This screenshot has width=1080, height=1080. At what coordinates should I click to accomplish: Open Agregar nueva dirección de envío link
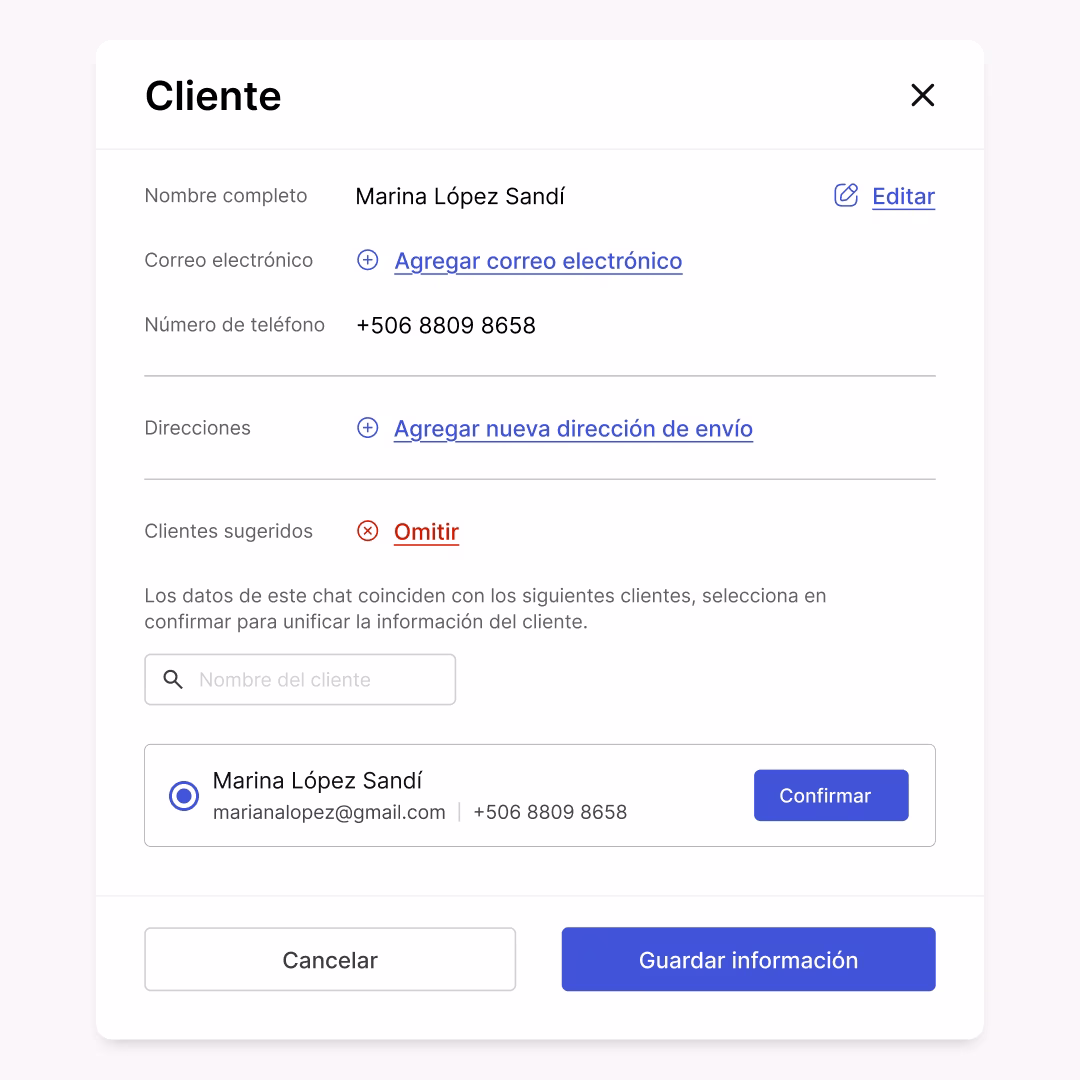[x=573, y=429]
